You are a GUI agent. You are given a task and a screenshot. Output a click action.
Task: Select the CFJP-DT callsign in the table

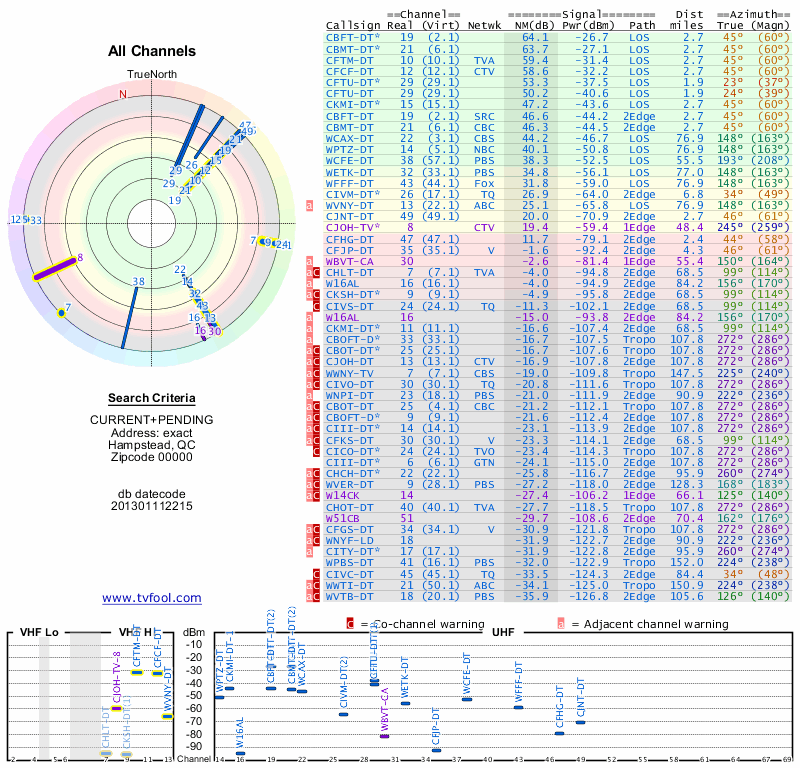[x=350, y=250]
